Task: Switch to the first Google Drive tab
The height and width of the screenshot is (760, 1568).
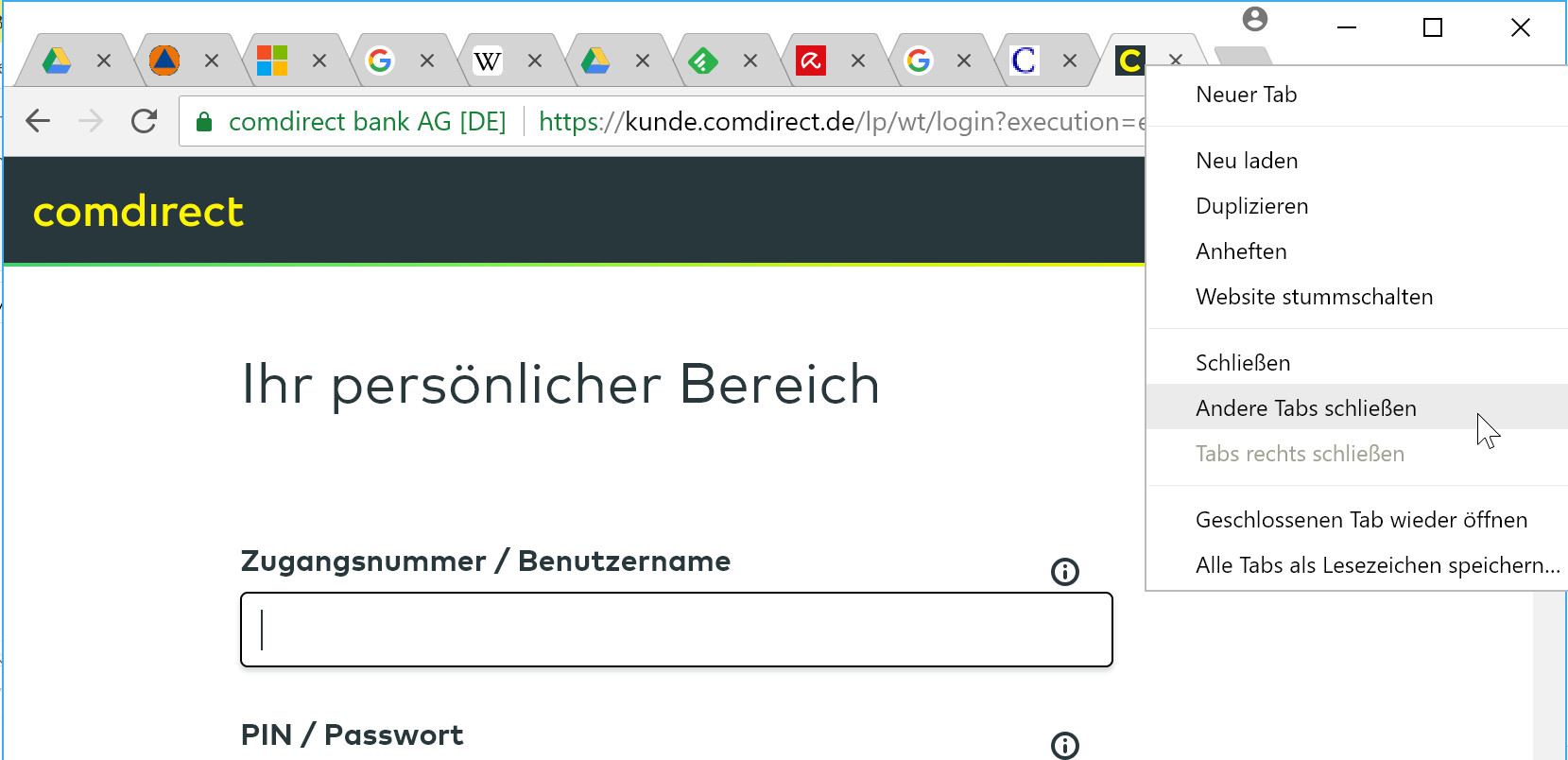Action: 57,60
